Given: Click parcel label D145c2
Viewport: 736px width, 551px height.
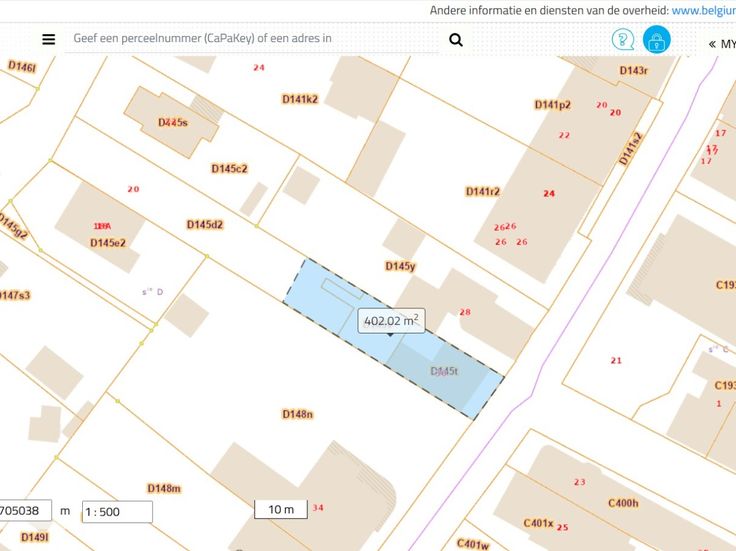Looking at the screenshot, I should pyautogui.click(x=229, y=169).
